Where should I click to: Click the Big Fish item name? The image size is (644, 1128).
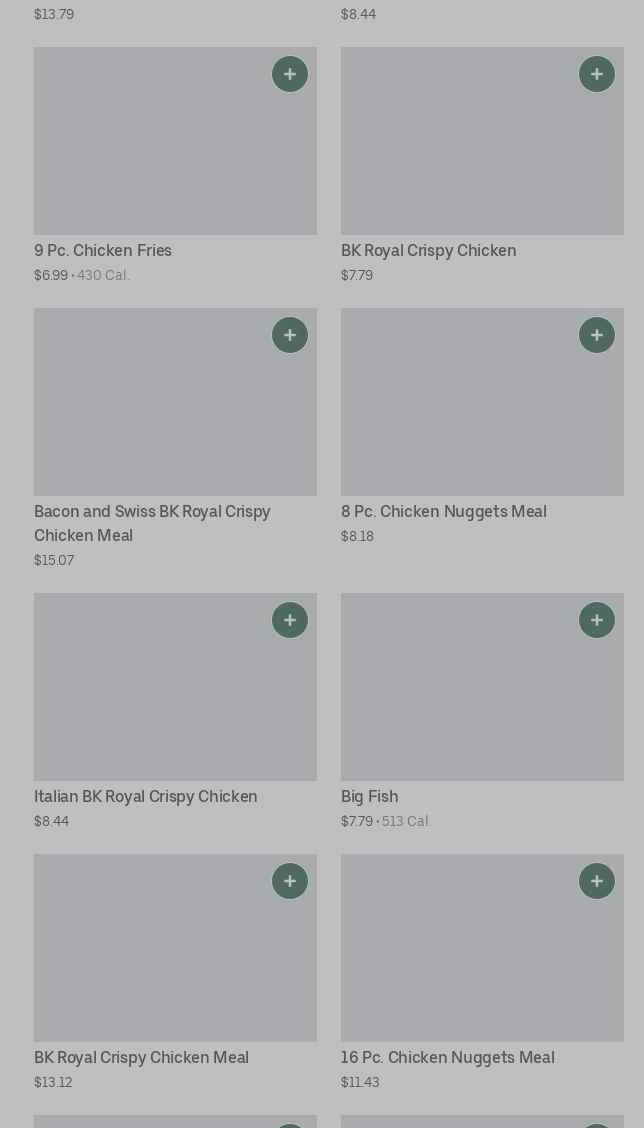coord(369,797)
